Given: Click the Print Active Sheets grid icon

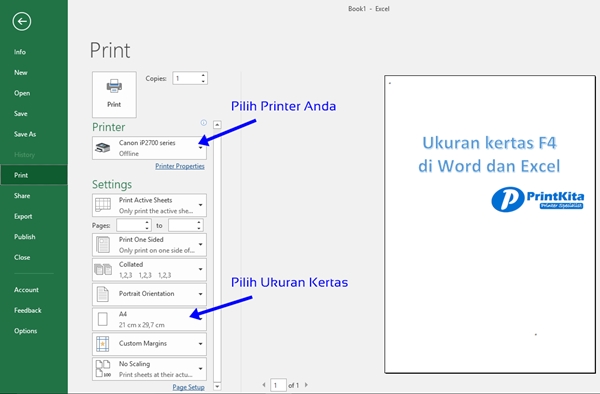Looking at the screenshot, I should 103,205.
